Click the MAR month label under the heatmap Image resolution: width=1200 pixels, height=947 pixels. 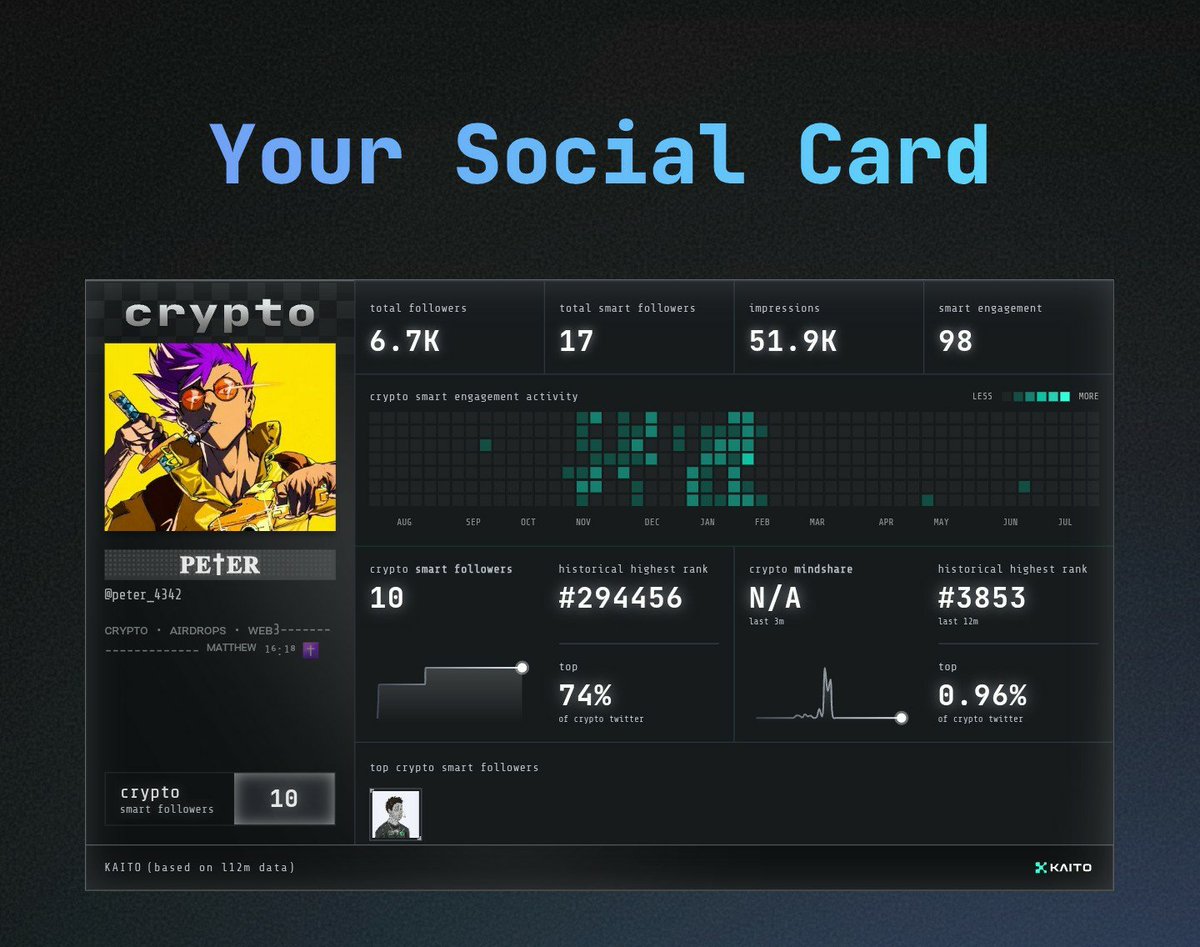pos(817,522)
